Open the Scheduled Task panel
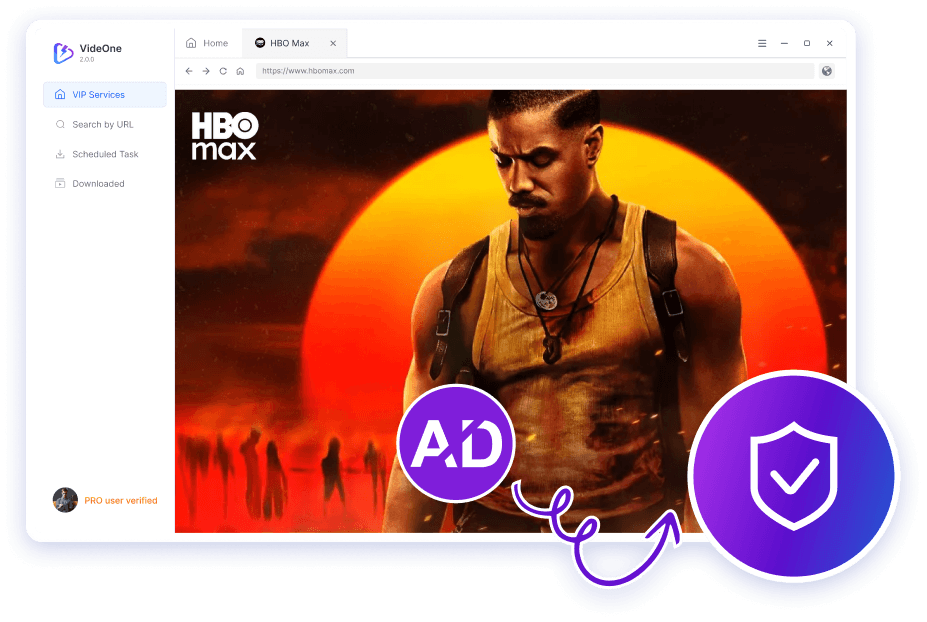 (100, 153)
